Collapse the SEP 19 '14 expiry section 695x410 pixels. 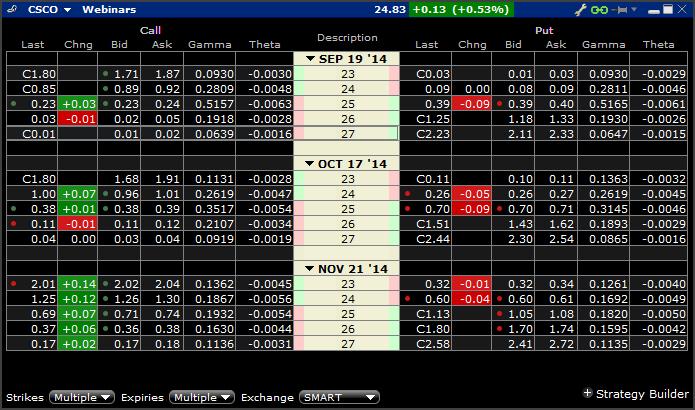312,59
